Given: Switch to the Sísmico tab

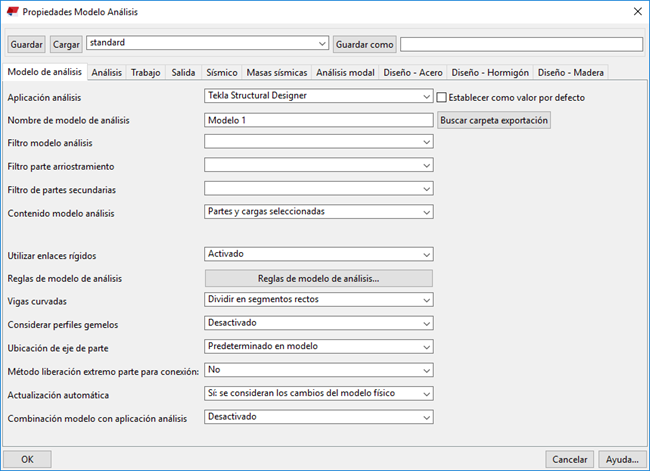Looking at the screenshot, I should coord(221,72).
